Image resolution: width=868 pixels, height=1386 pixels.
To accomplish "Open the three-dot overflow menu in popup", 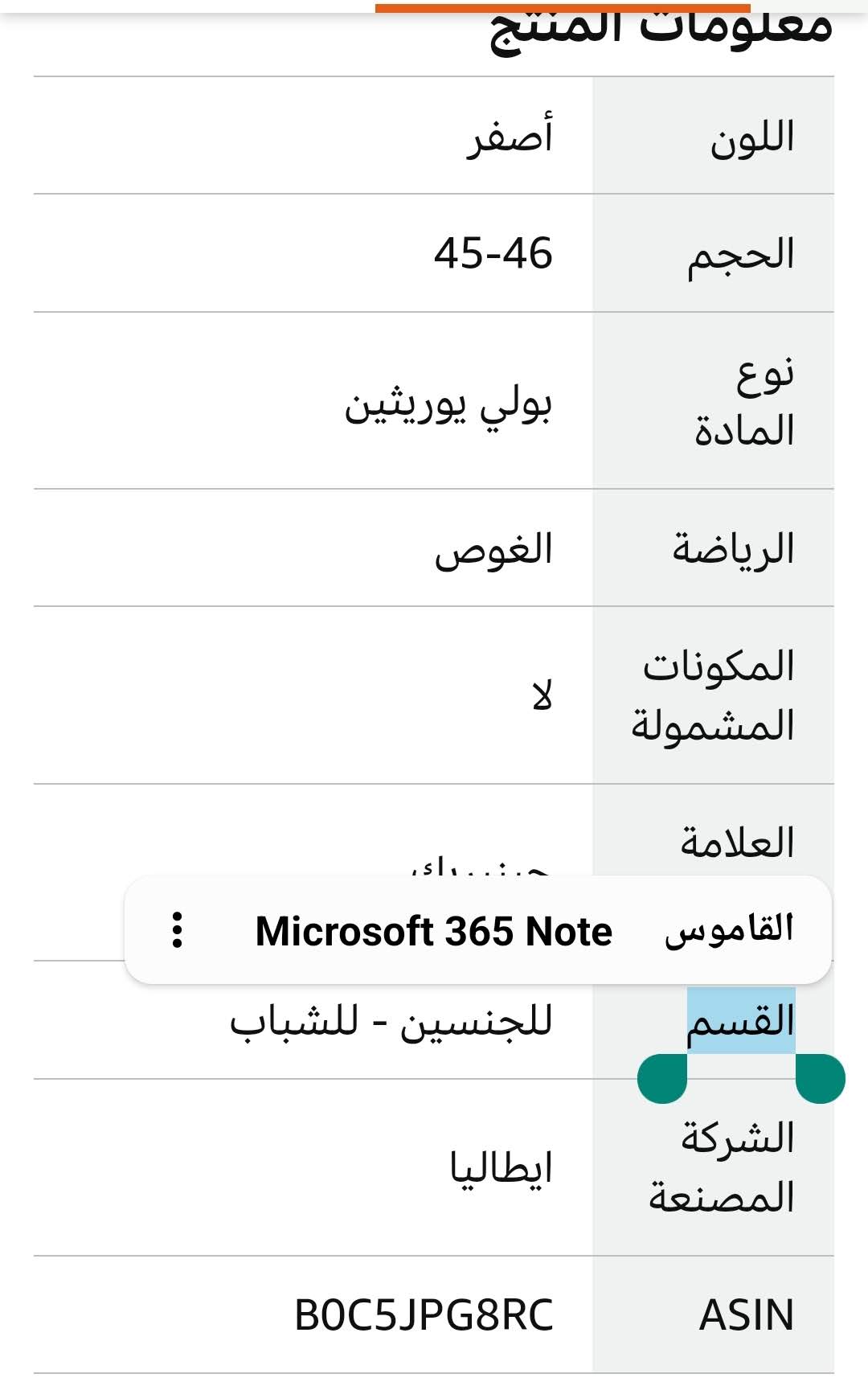I will 178,930.
